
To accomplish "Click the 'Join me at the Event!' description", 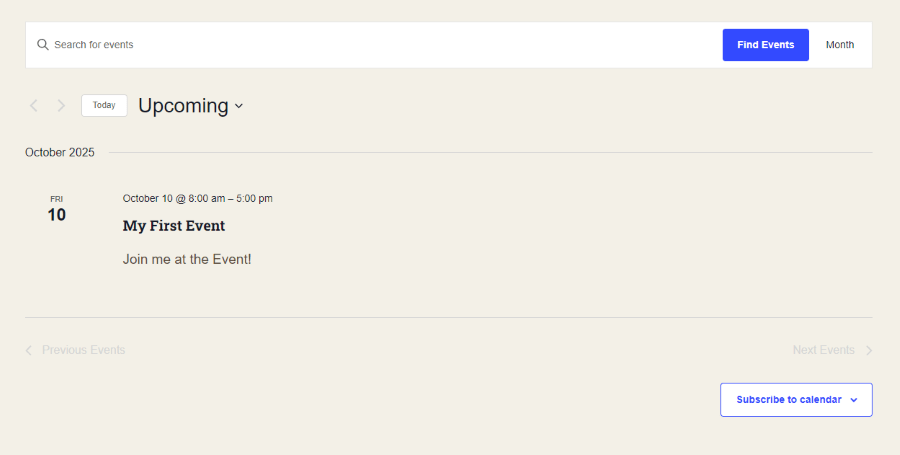I will coord(187,259).
